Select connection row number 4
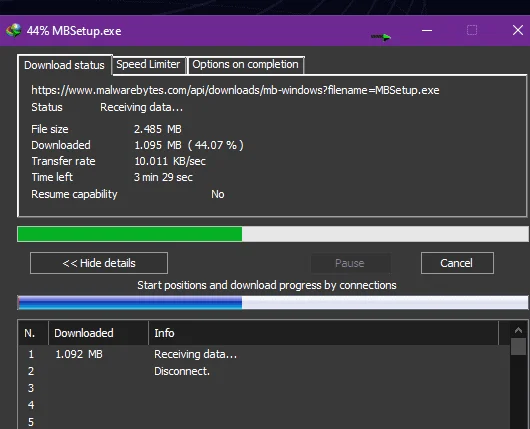 click(x=264, y=405)
